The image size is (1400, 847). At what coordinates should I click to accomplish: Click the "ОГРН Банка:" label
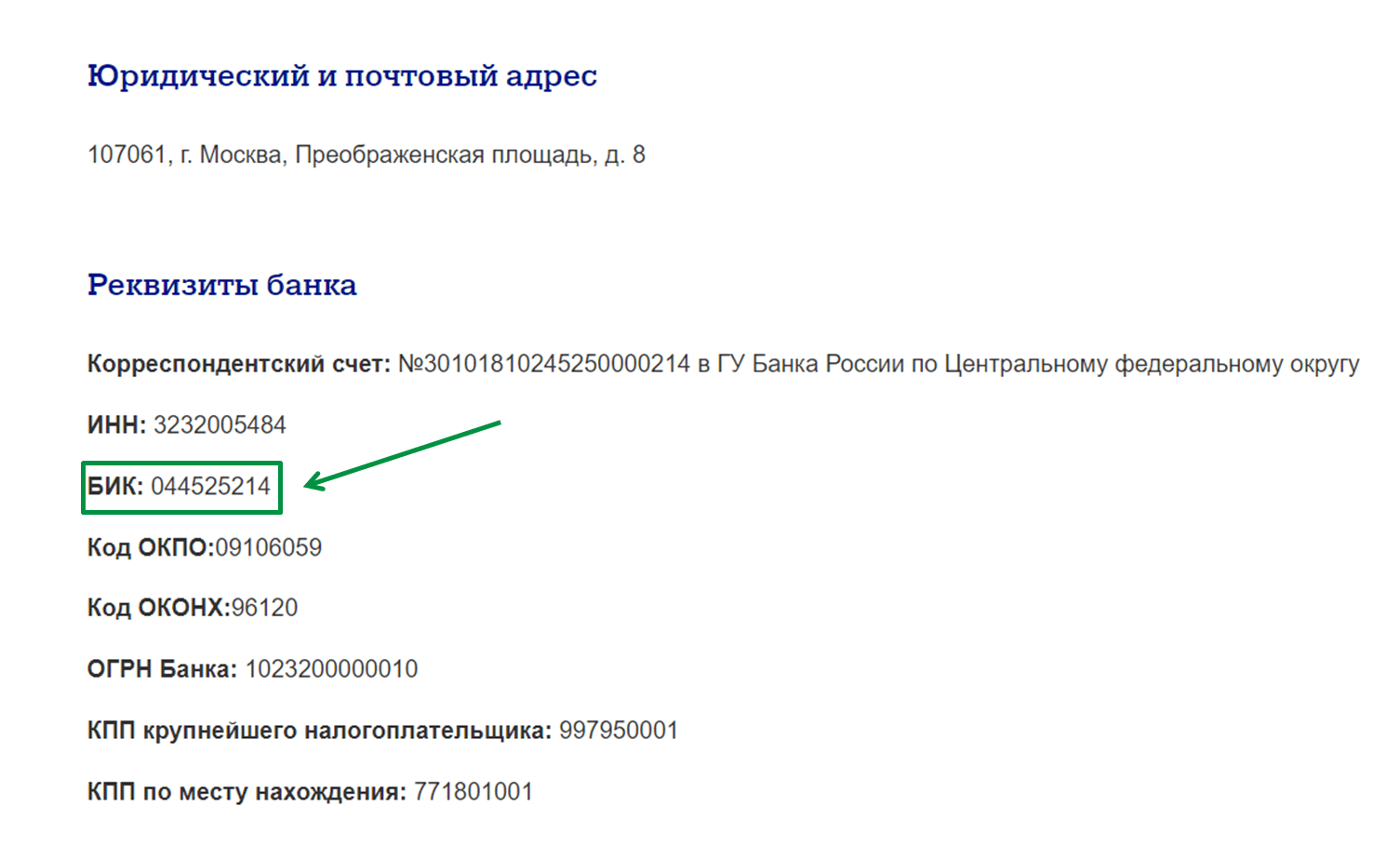pos(162,669)
